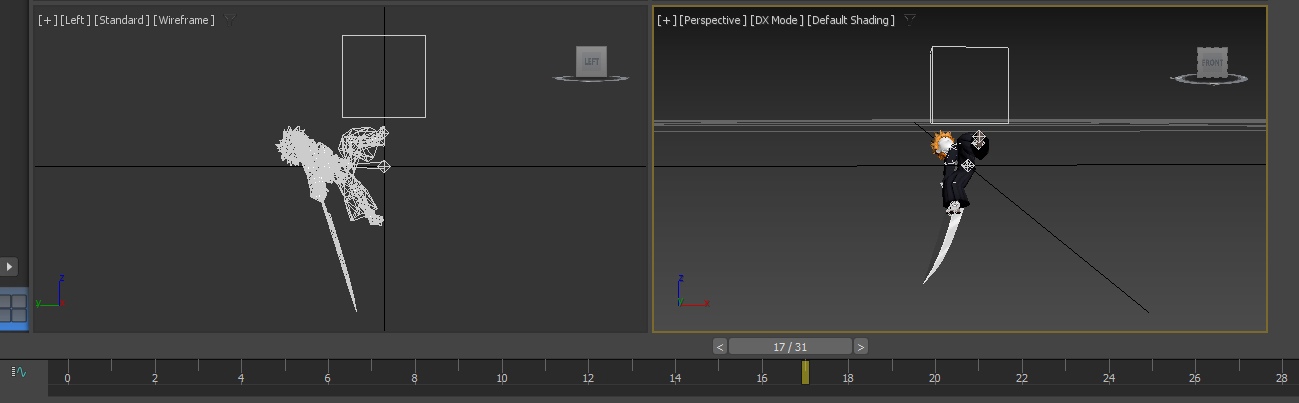Image resolution: width=1299 pixels, height=403 pixels.
Task: Click frame 24 on the track bar
Action: coord(1108,377)
